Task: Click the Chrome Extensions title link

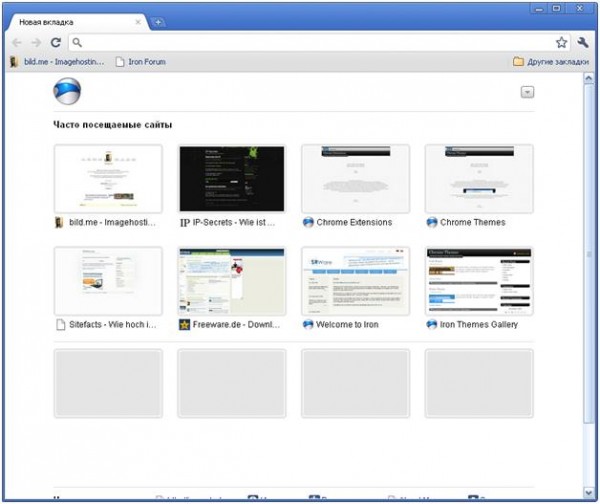Action: coord(354,222)
